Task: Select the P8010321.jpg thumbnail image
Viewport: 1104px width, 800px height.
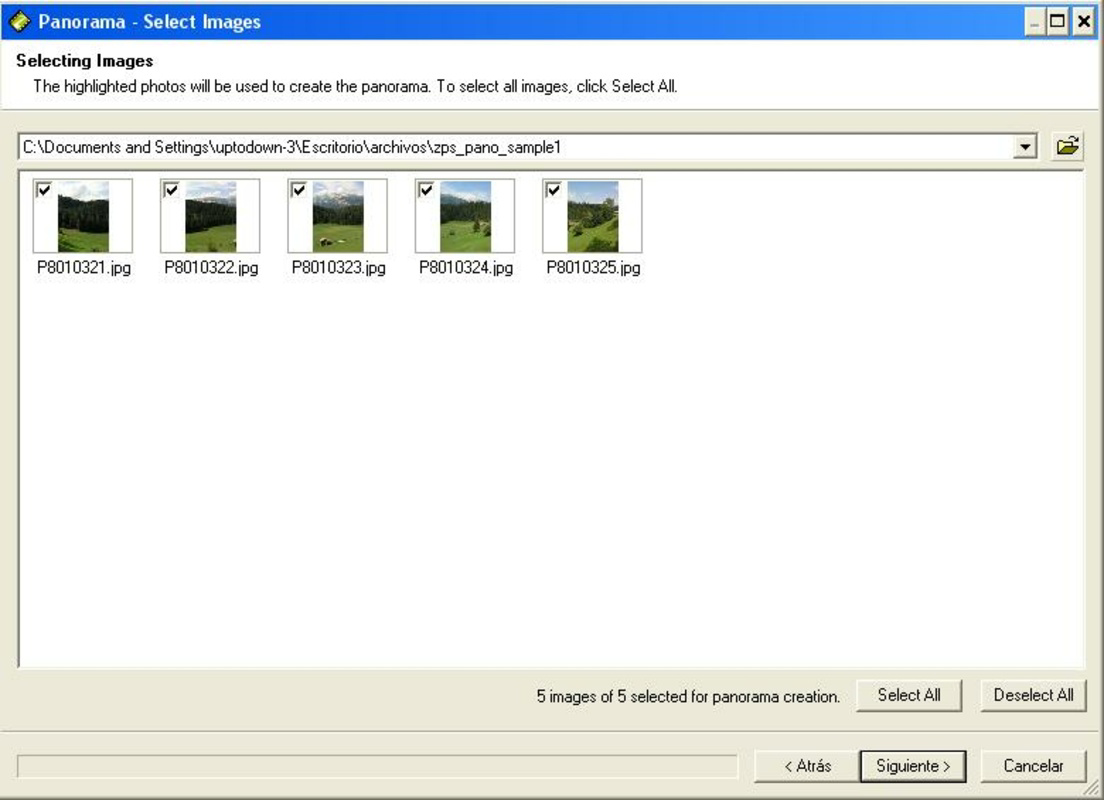Action: 83,216
